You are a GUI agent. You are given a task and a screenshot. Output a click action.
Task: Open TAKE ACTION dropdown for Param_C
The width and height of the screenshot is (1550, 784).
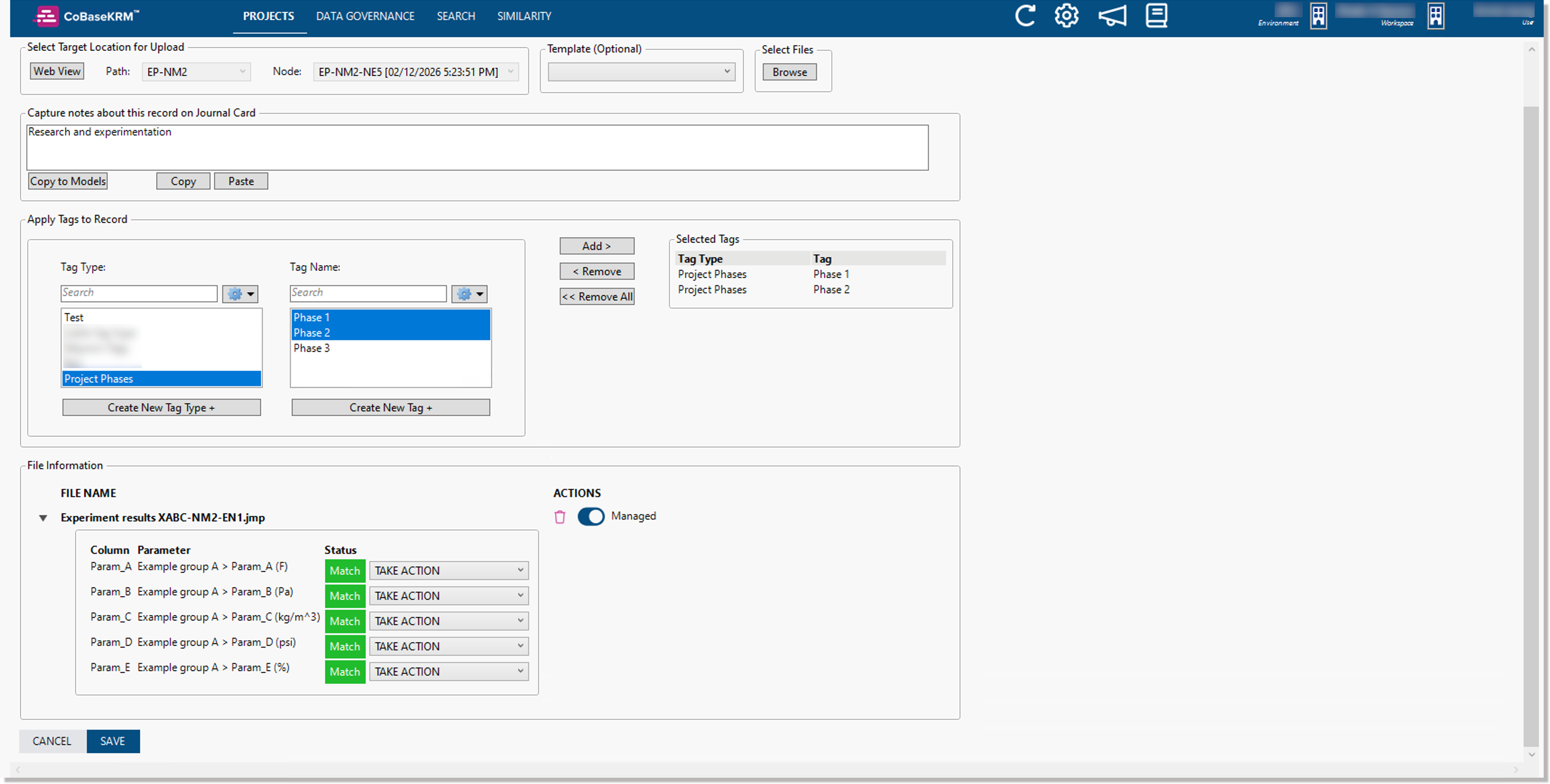pyautogui.click(x=449, y=620)
